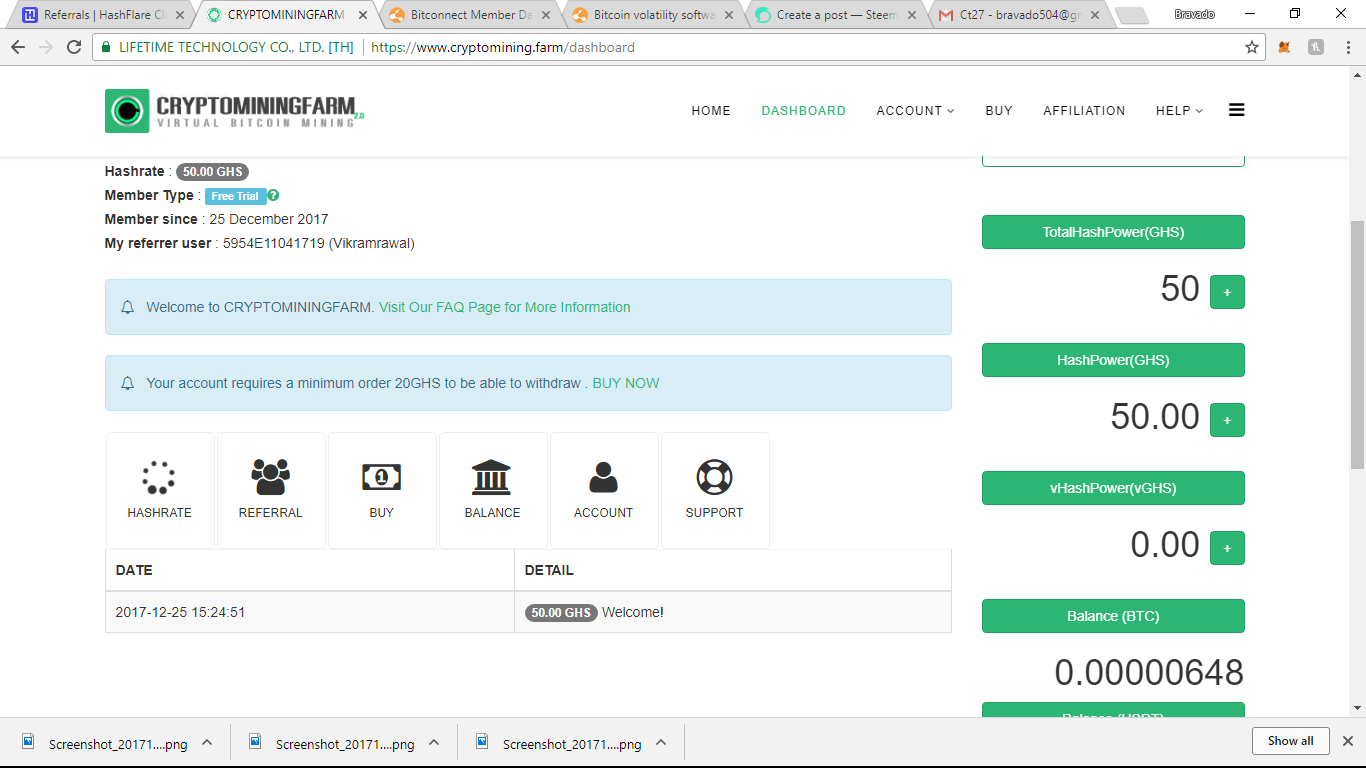1366x768 pixels.
Task: Open the Bravado profile button
Action: coord(1194,14)
